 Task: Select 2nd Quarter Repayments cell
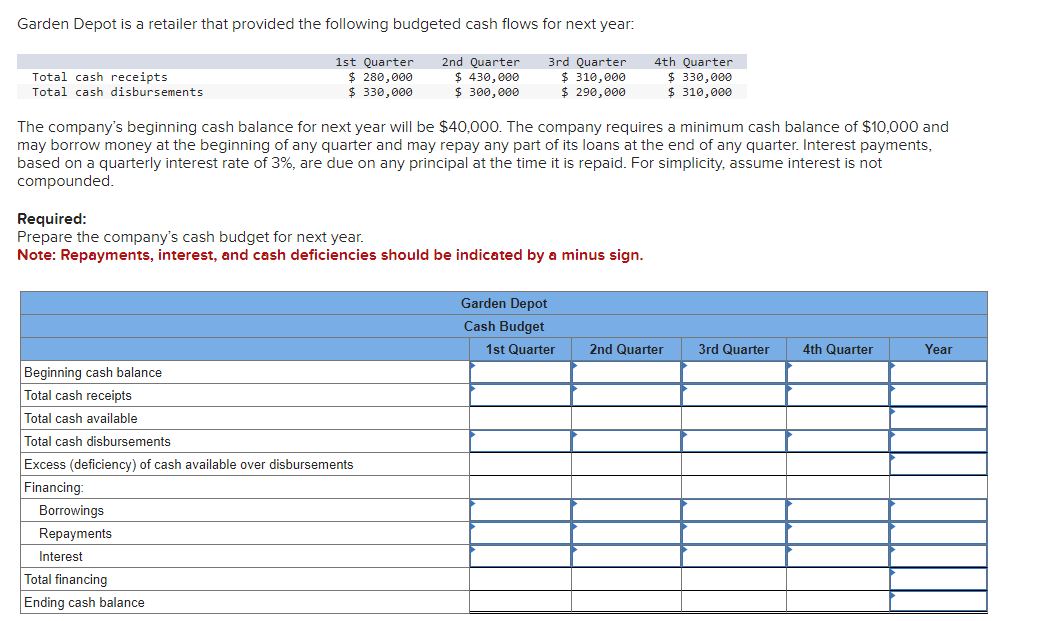(x=626, y=533)
